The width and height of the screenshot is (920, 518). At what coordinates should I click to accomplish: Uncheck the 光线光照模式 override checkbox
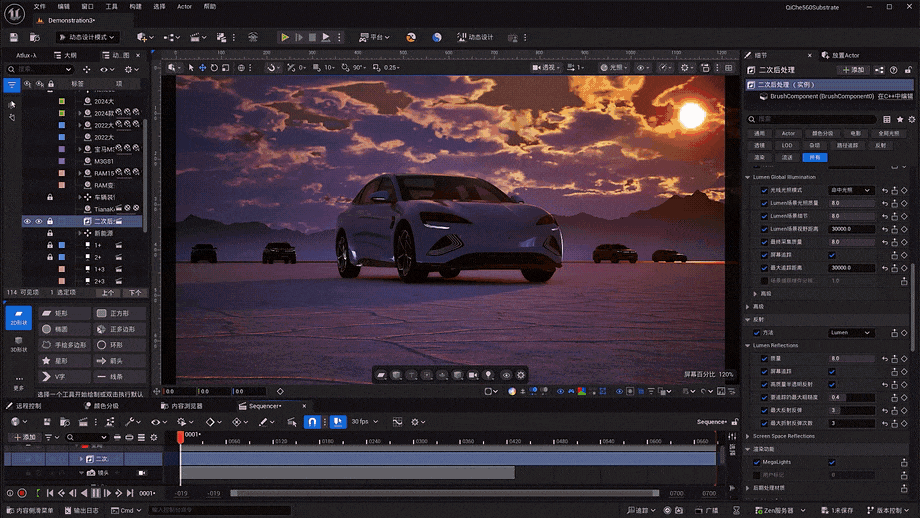pyautogui.click(x=765, y=190)
